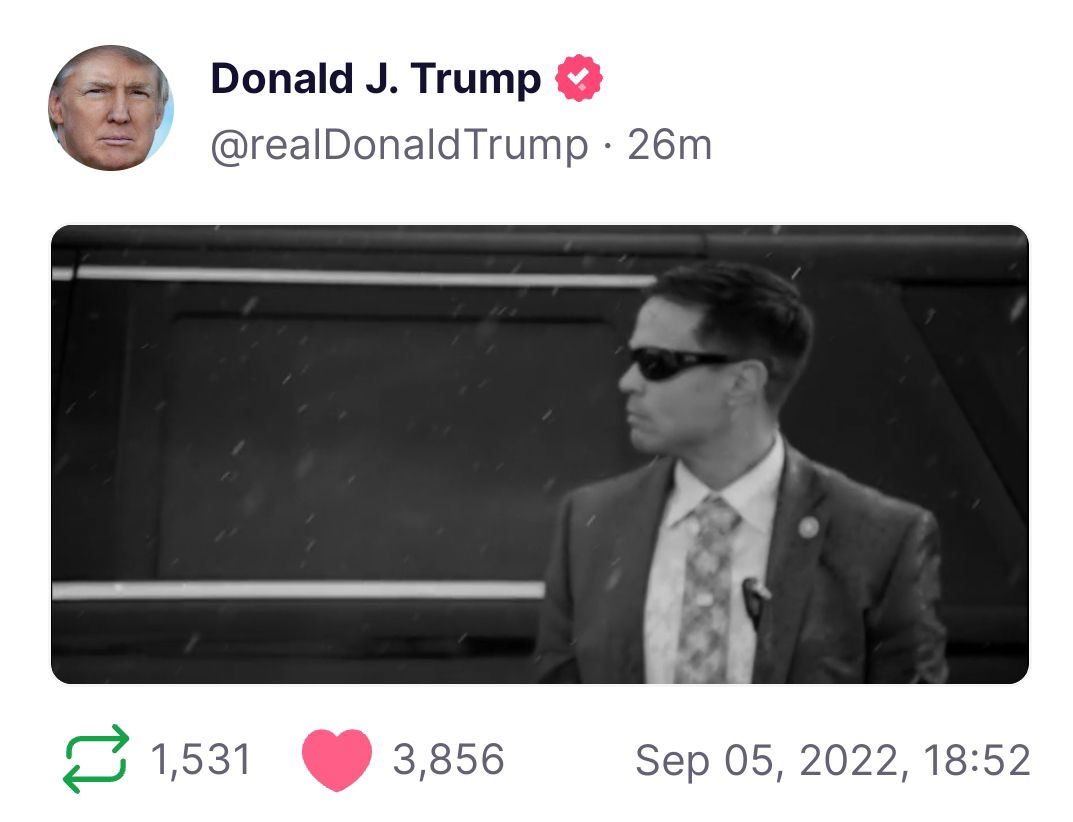Click the upper white stripe in the photo
Screen dimensions: 1073x822
tap(360, 274)
